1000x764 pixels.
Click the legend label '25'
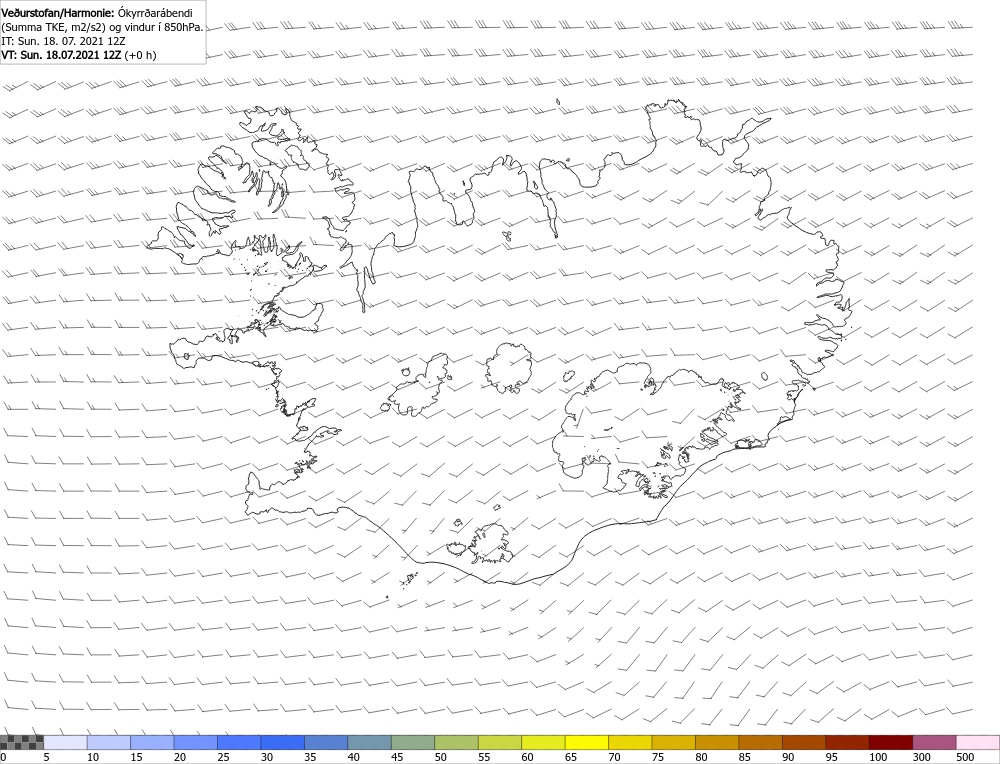[x=223, y=757]
